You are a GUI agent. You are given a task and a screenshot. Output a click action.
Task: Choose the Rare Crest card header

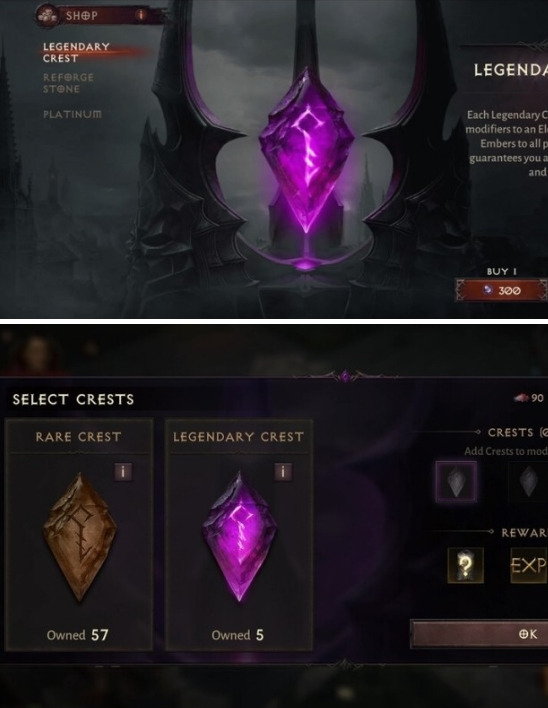[x=79, y=437]
